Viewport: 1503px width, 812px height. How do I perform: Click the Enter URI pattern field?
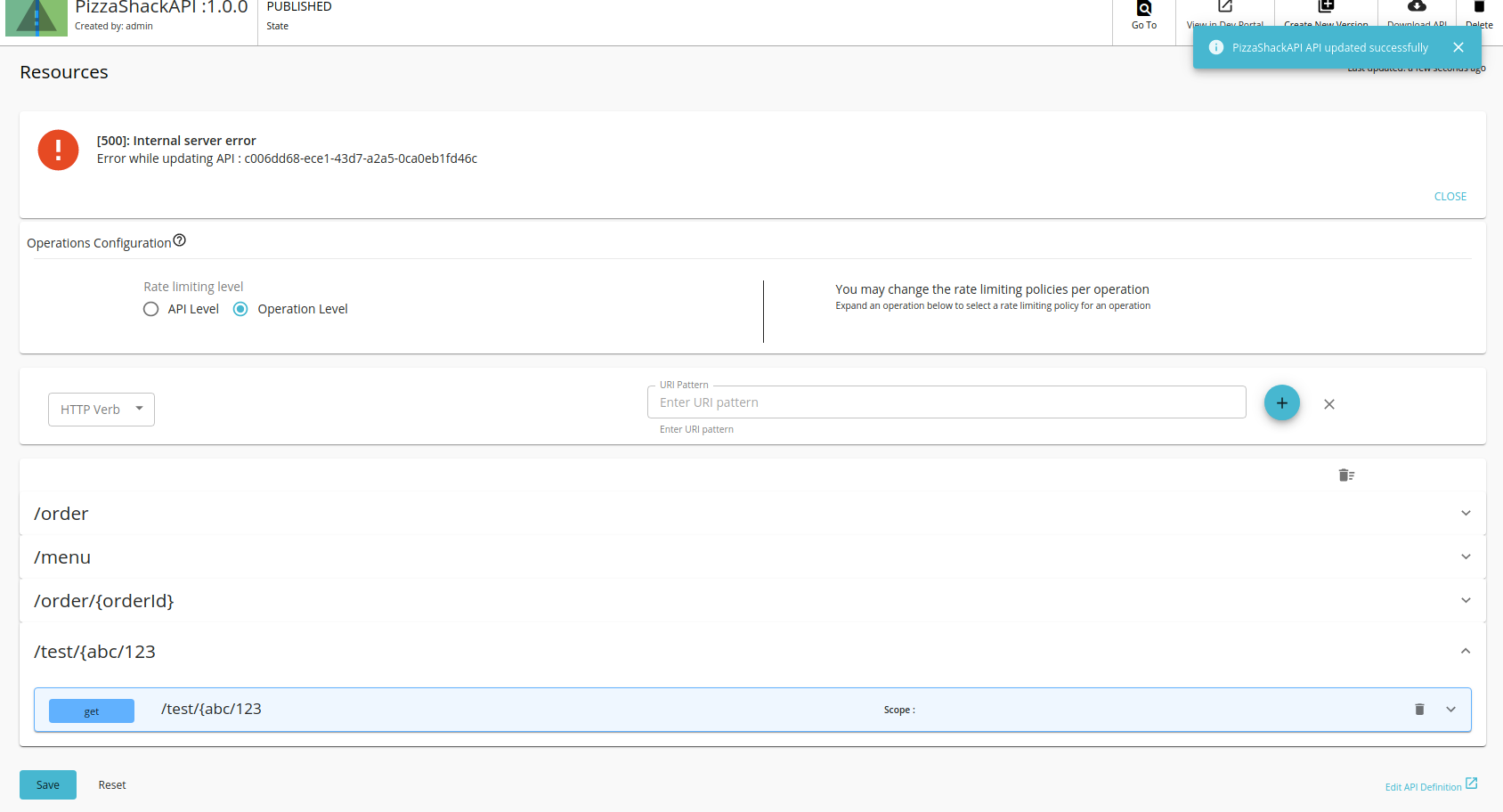pyautogui.click(x=946, y=402)
